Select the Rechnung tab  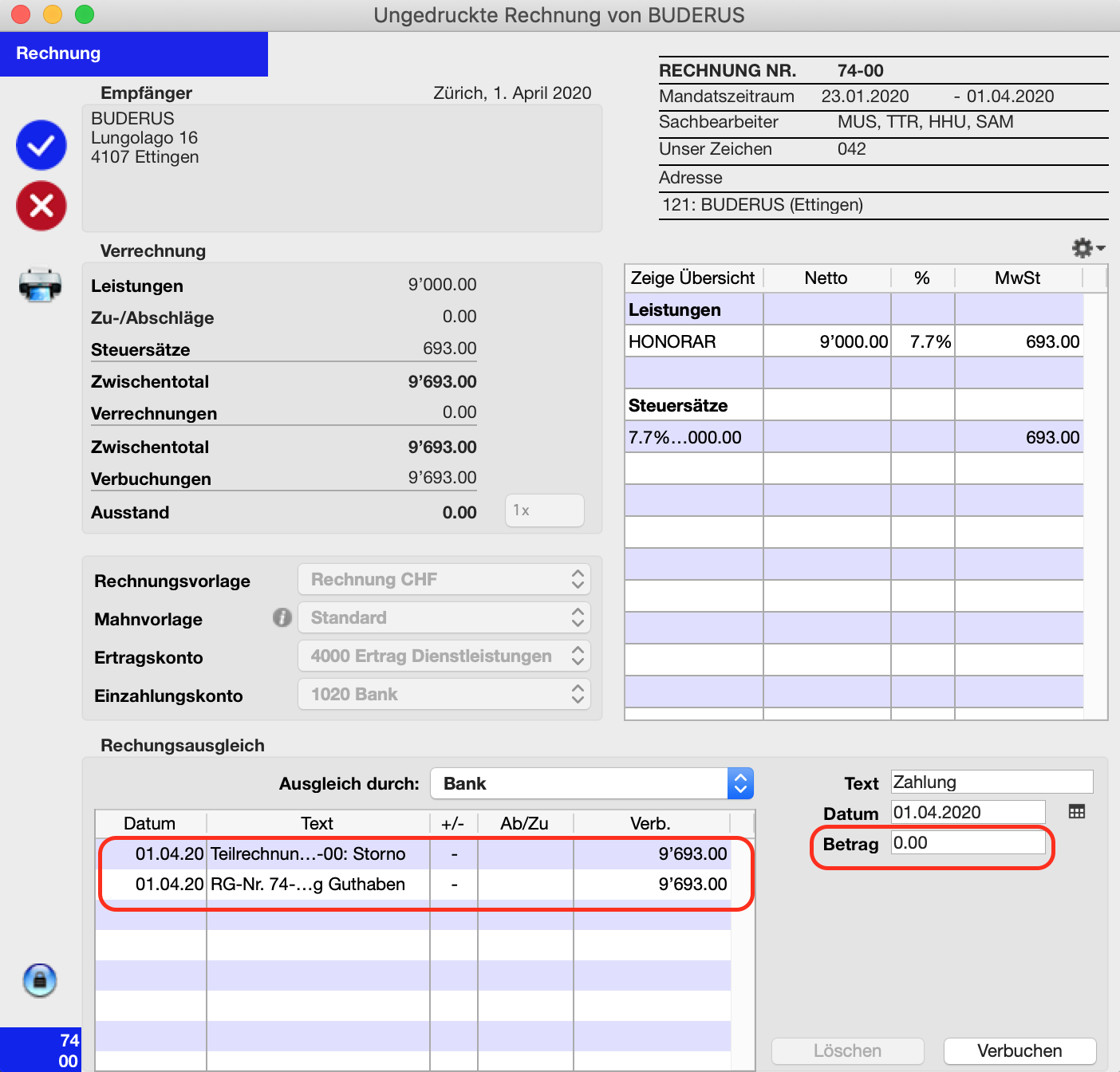click(134, 53)
